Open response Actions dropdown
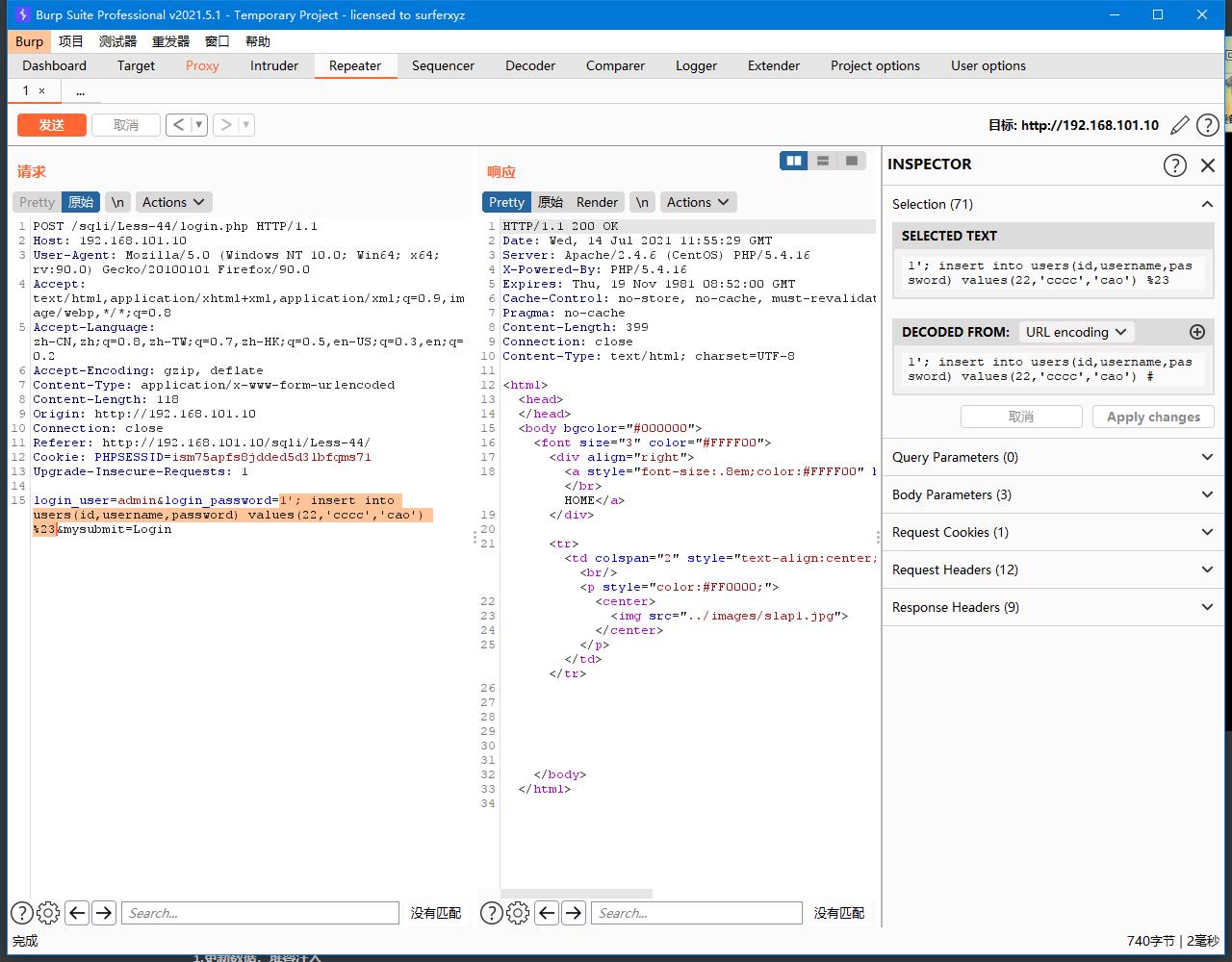Screen dimensions: 1232x962 (698, 202)
